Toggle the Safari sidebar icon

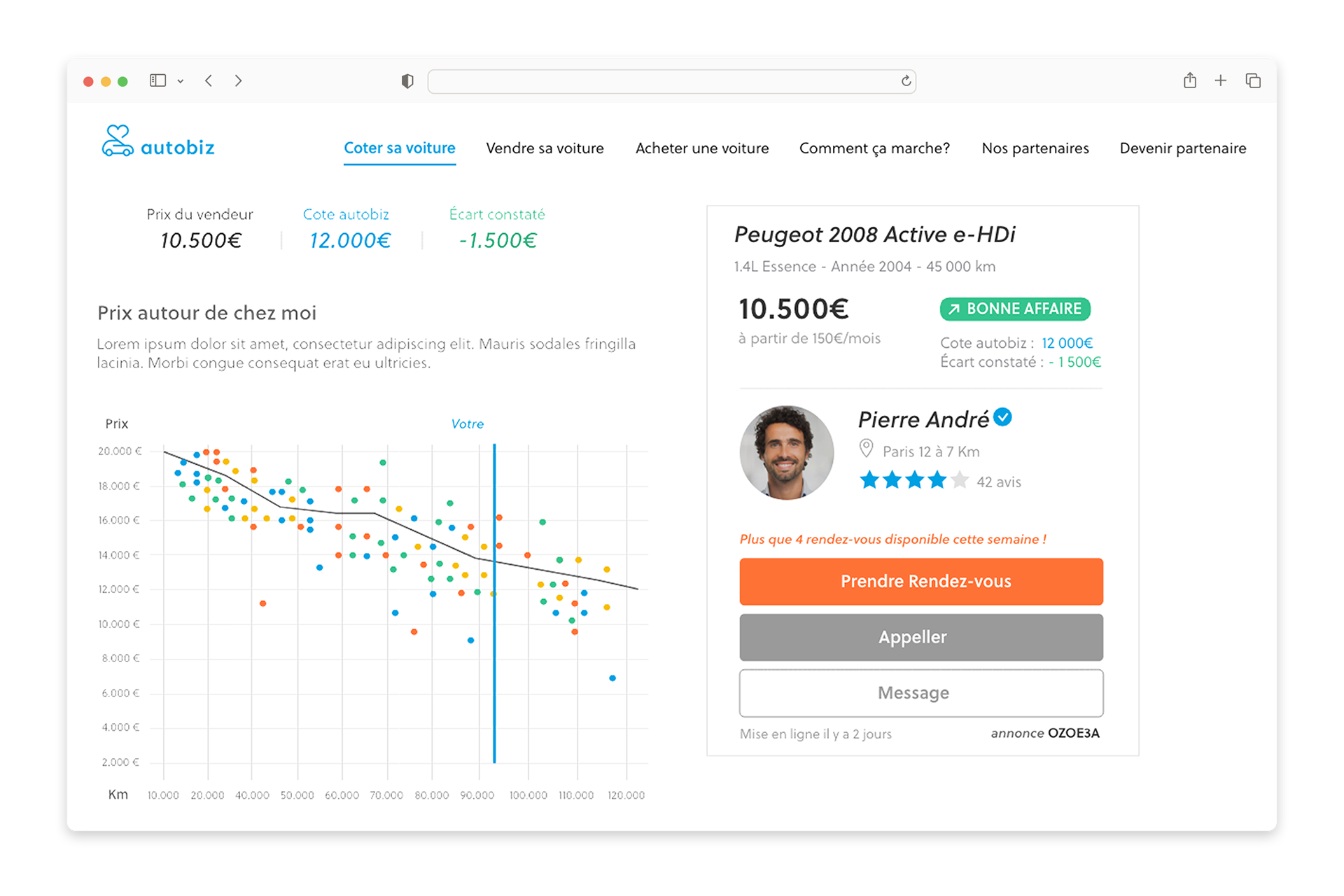click(157, 80)
